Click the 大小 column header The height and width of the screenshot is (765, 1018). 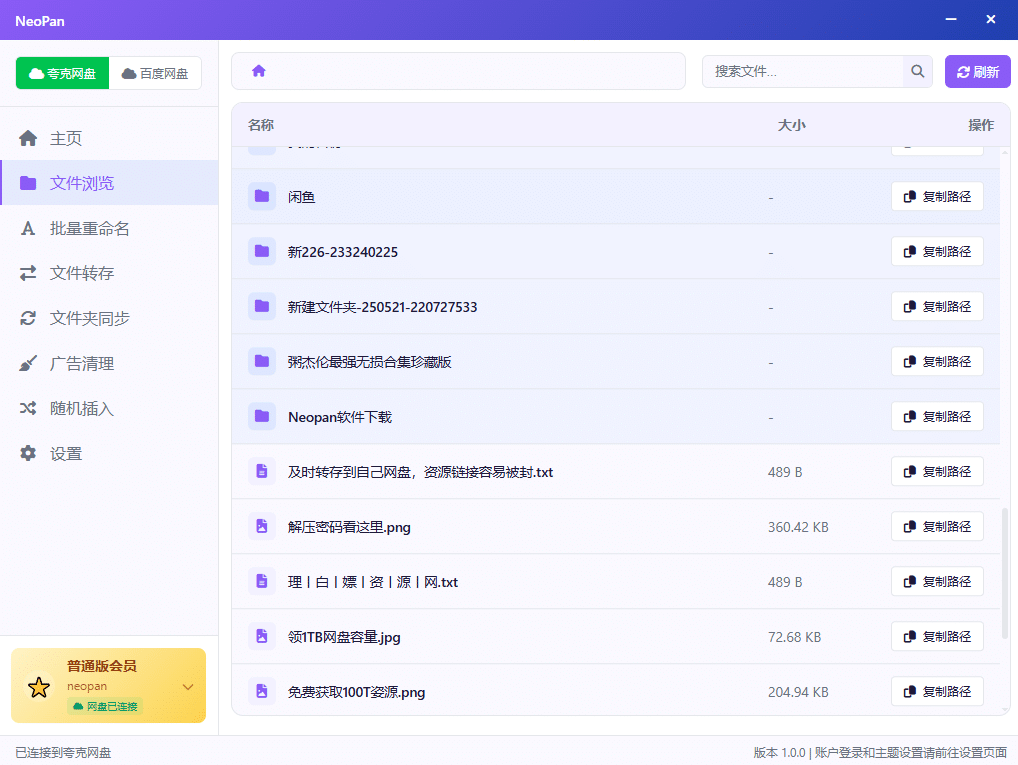tap(791, 125)
